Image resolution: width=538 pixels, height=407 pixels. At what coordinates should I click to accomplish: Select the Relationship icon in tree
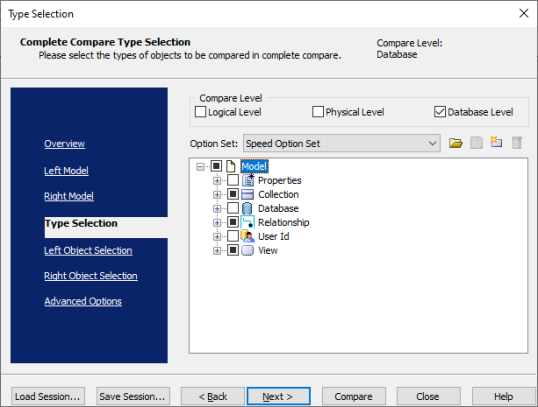pos(247,222)
